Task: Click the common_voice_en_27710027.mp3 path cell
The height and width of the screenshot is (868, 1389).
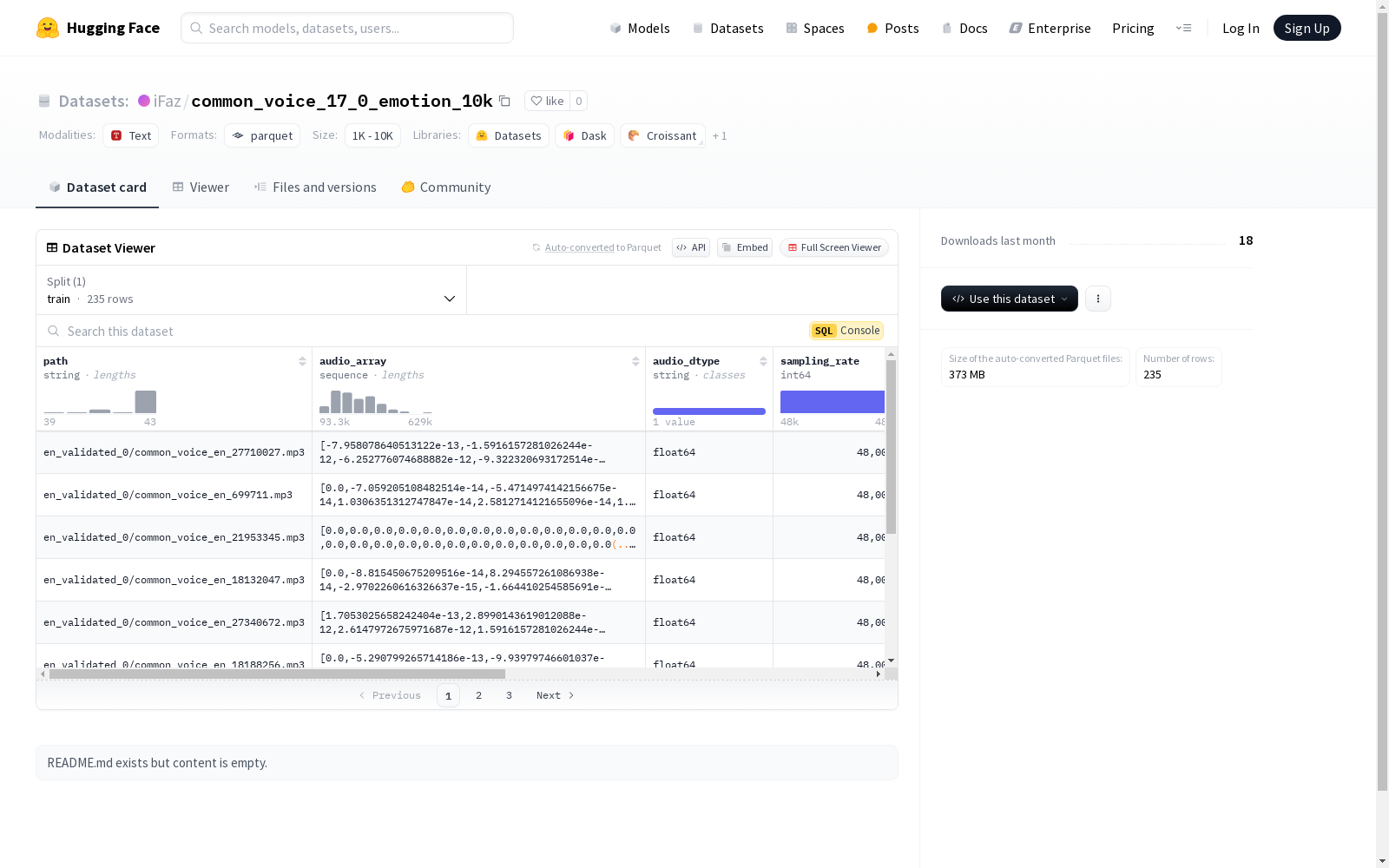Action: click(x=174, y=452)
